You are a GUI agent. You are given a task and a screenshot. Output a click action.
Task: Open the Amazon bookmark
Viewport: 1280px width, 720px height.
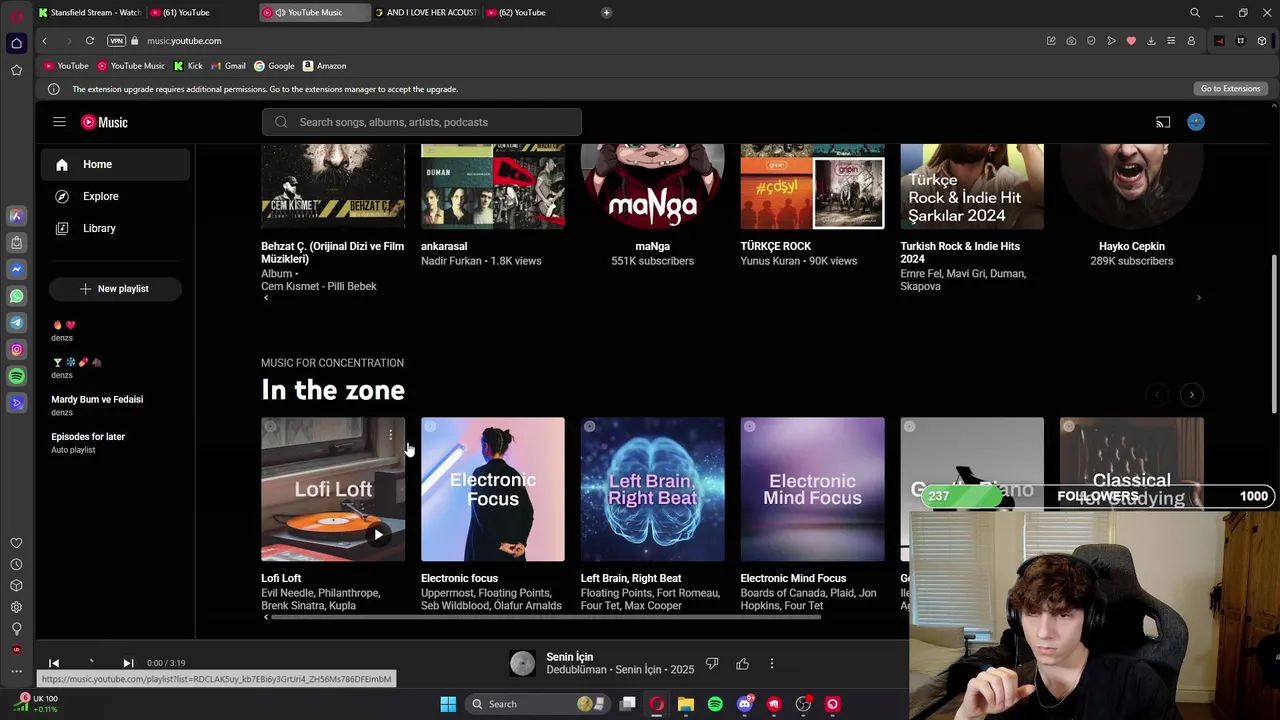324,66
